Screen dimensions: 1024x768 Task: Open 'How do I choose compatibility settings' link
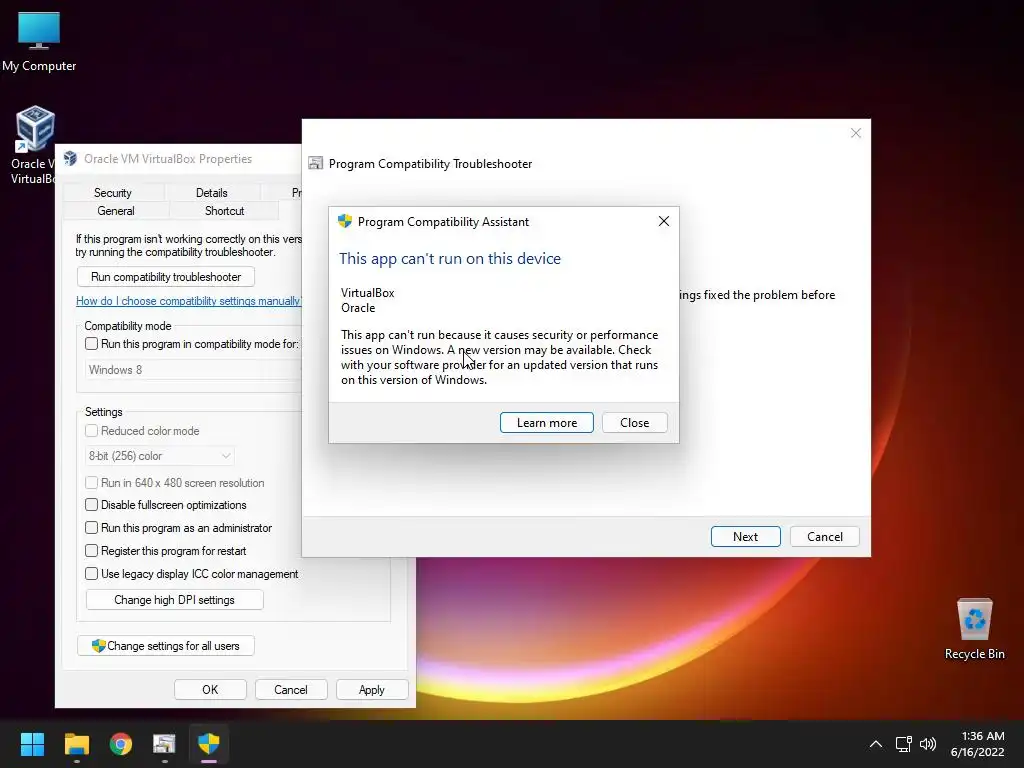click(189, 301)
